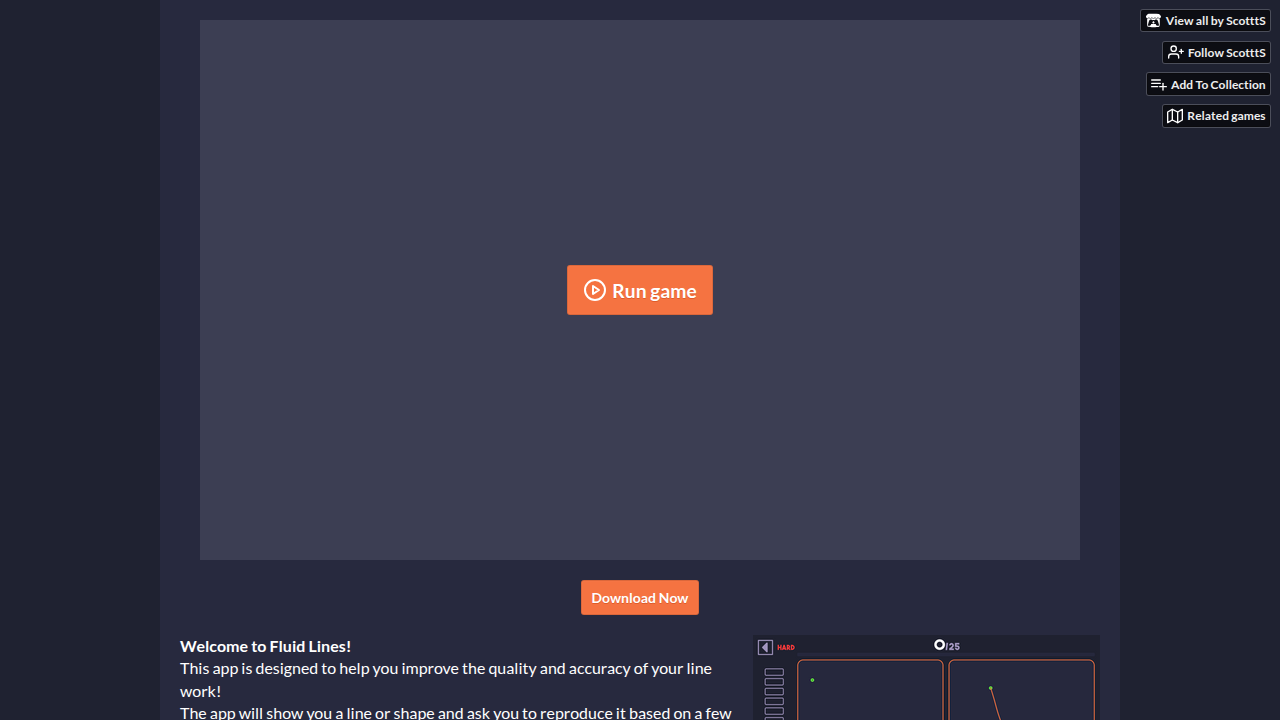Click the itch.io store icon by View all
Screen dimensions: 1280x720
click(x=1153, y=21)
